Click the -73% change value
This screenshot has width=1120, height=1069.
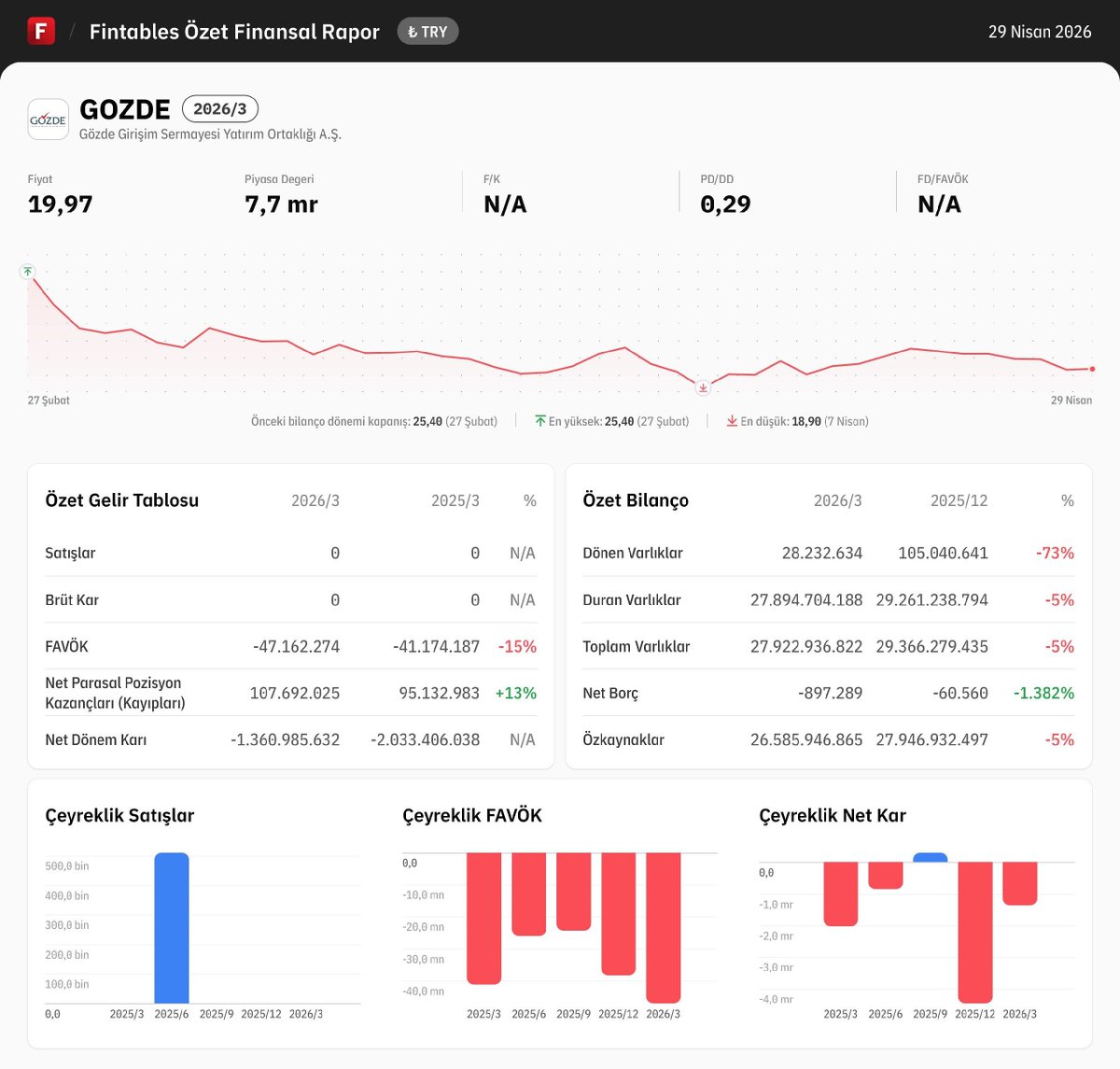point(1055,554)
